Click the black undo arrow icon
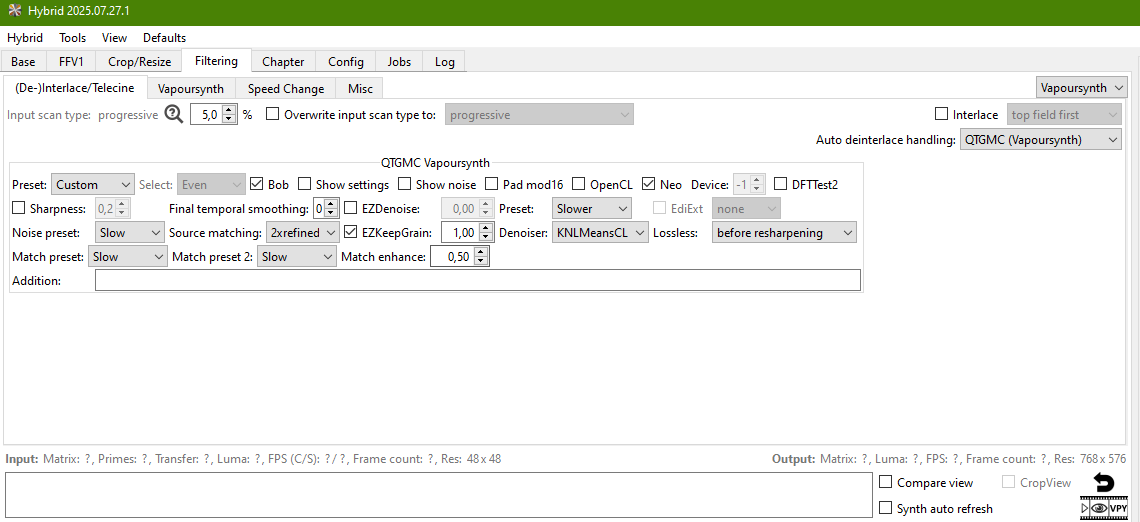The height and width of the screenshot is (522, 1140). [x=1103, y=483]
